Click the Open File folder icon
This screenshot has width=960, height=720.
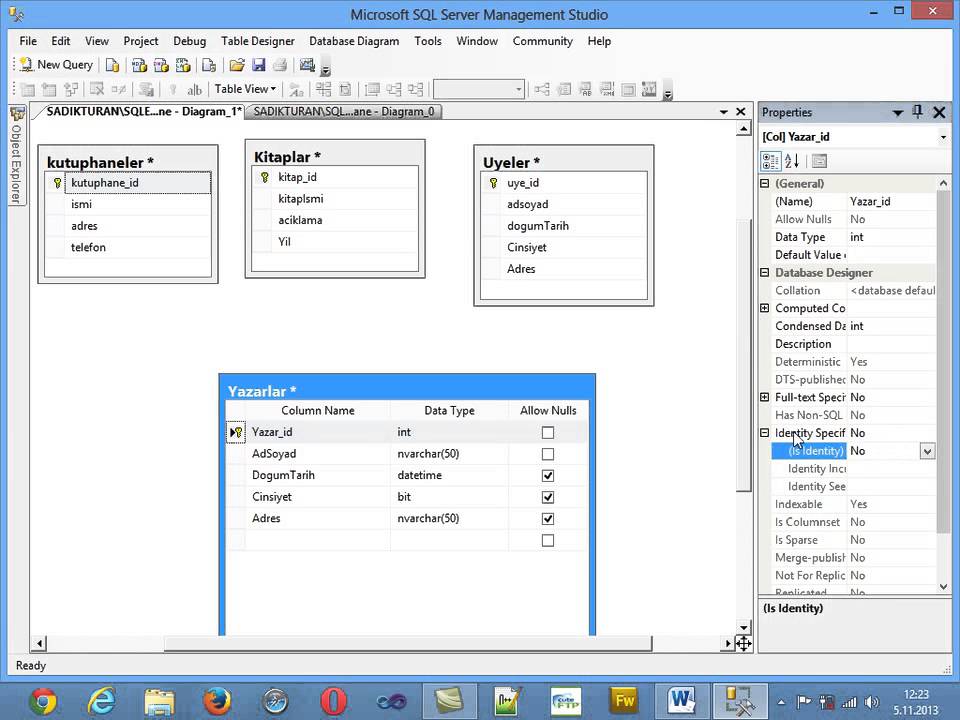[x=237, y=65]
